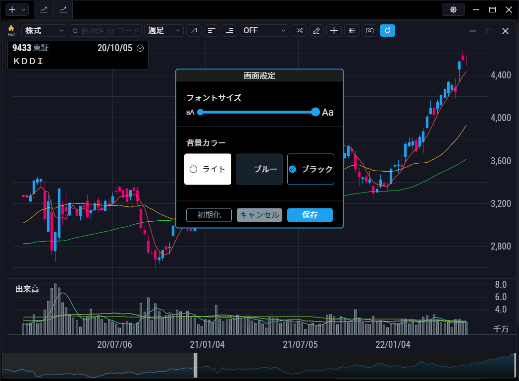Click the 画面設定 dialog title bar

259,76
